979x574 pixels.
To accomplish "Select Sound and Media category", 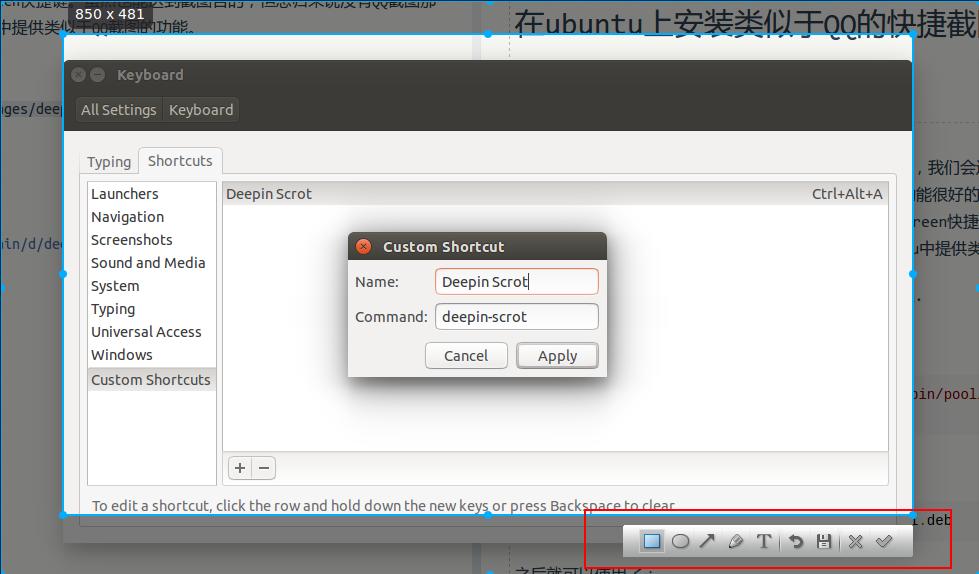I will click(x=148, y=263).
